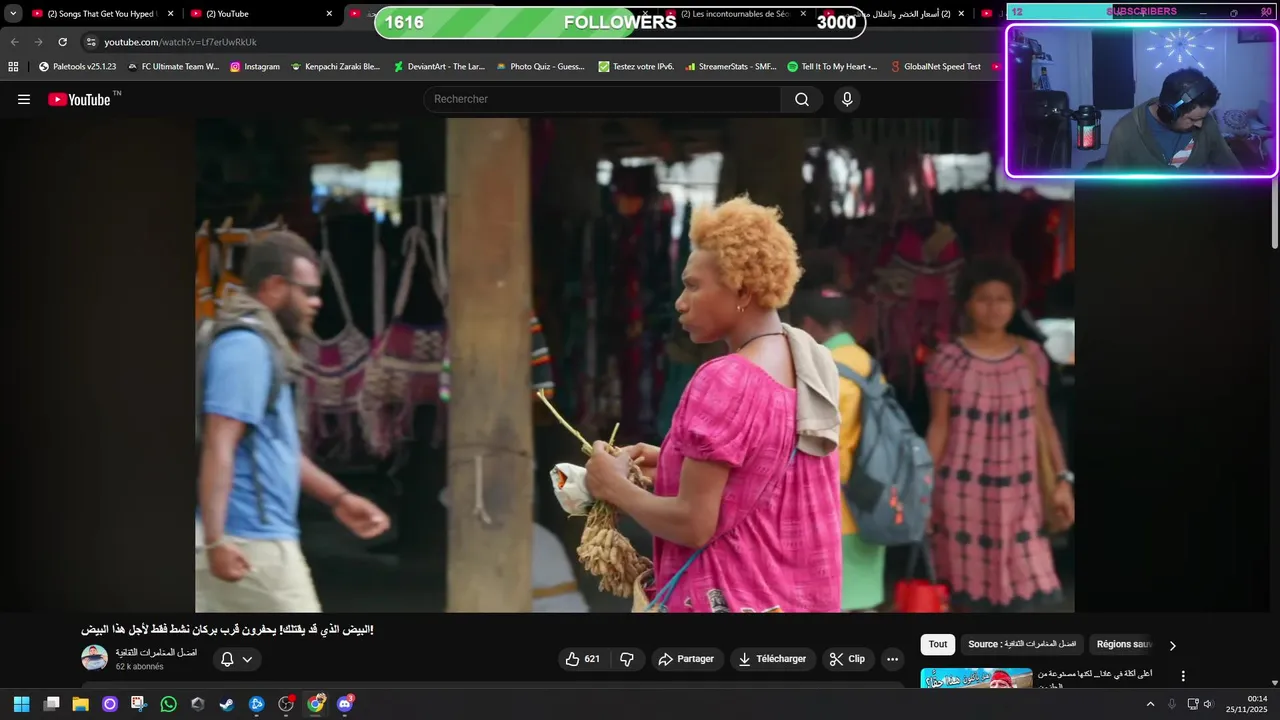Go back to the previous page
Viewport: 1280px width, 720px height.
(x=14, y=42)
